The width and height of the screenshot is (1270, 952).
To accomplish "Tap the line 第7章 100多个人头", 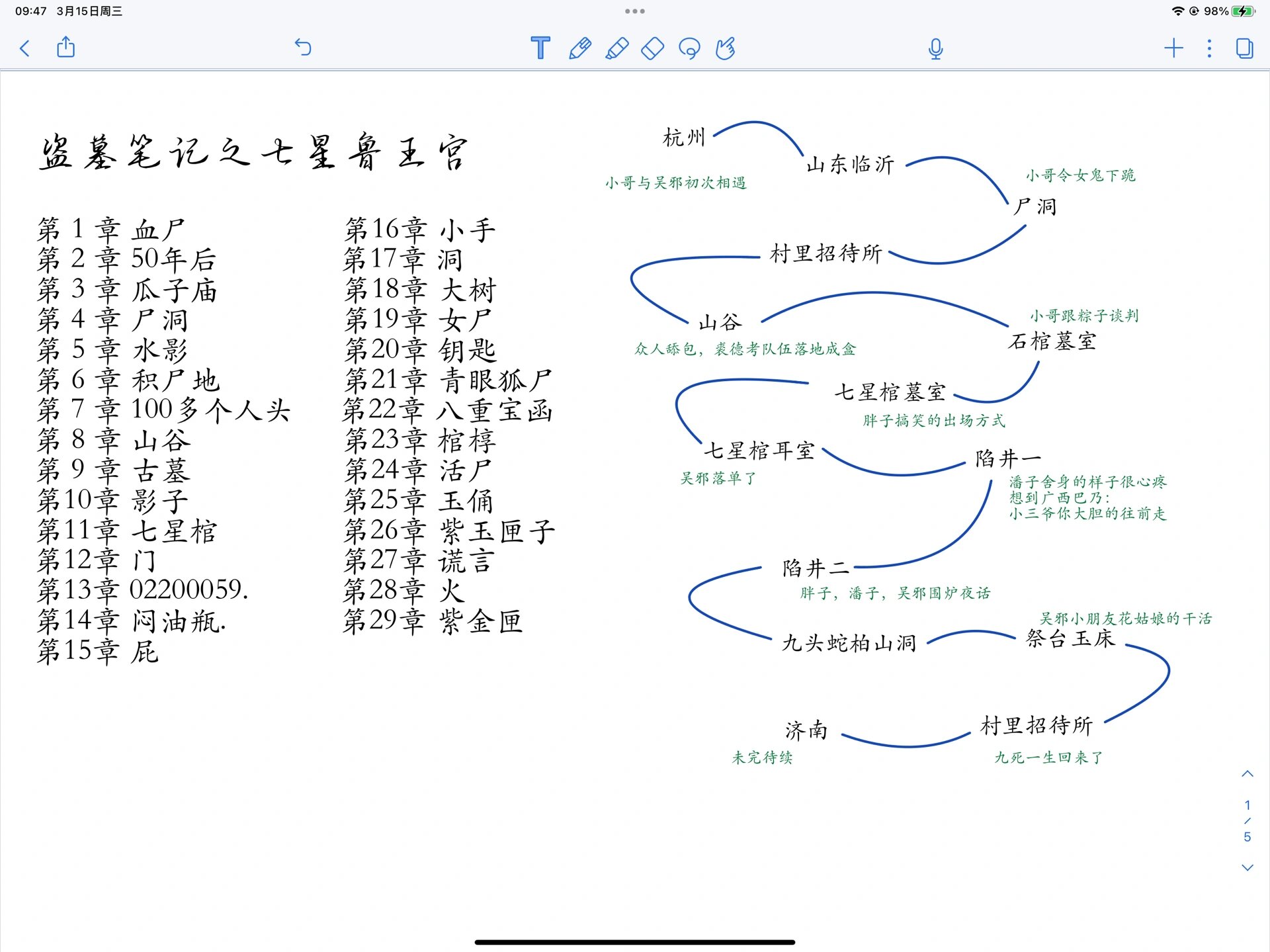I will [163, 410].
